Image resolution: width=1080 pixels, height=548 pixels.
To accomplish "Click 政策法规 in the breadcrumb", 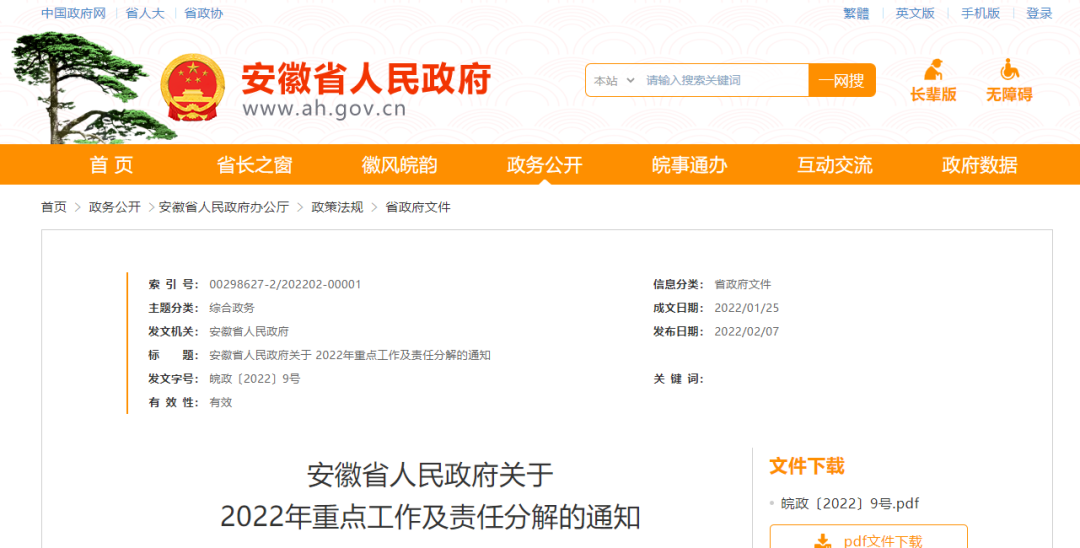I will (x=337, y=207).
